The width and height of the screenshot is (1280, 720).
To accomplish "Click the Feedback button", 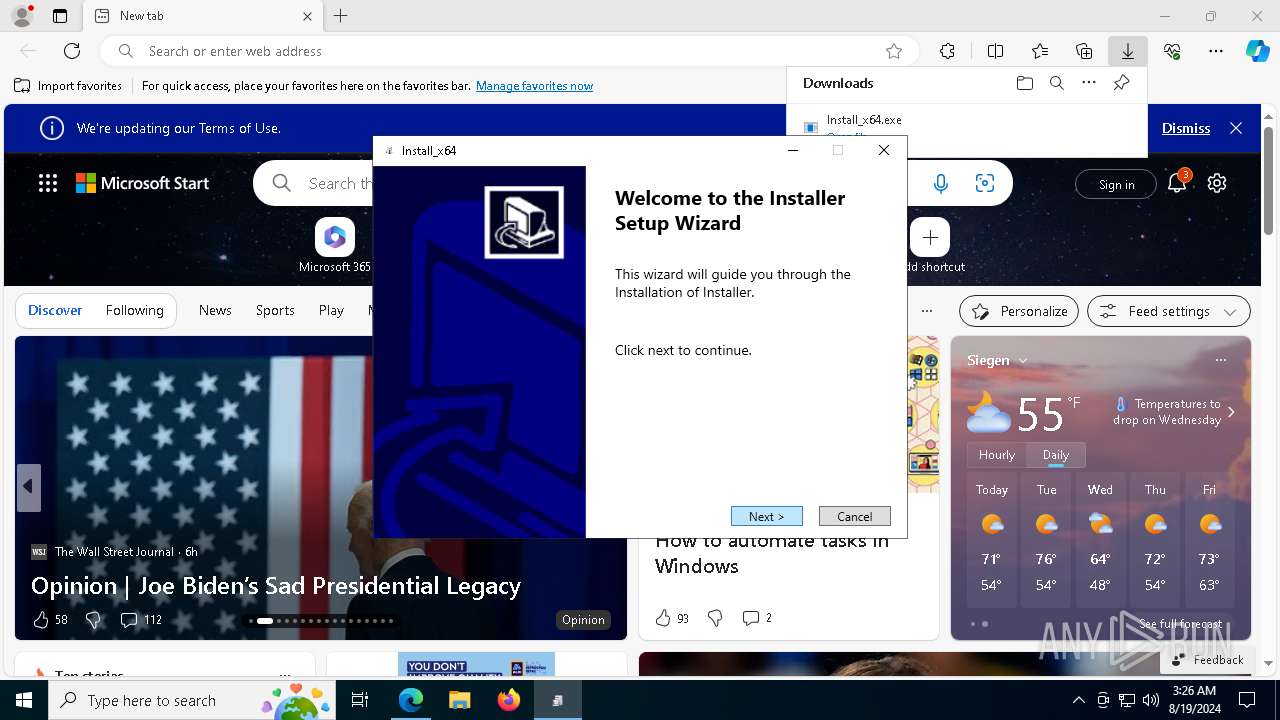I will point(1208,660).
